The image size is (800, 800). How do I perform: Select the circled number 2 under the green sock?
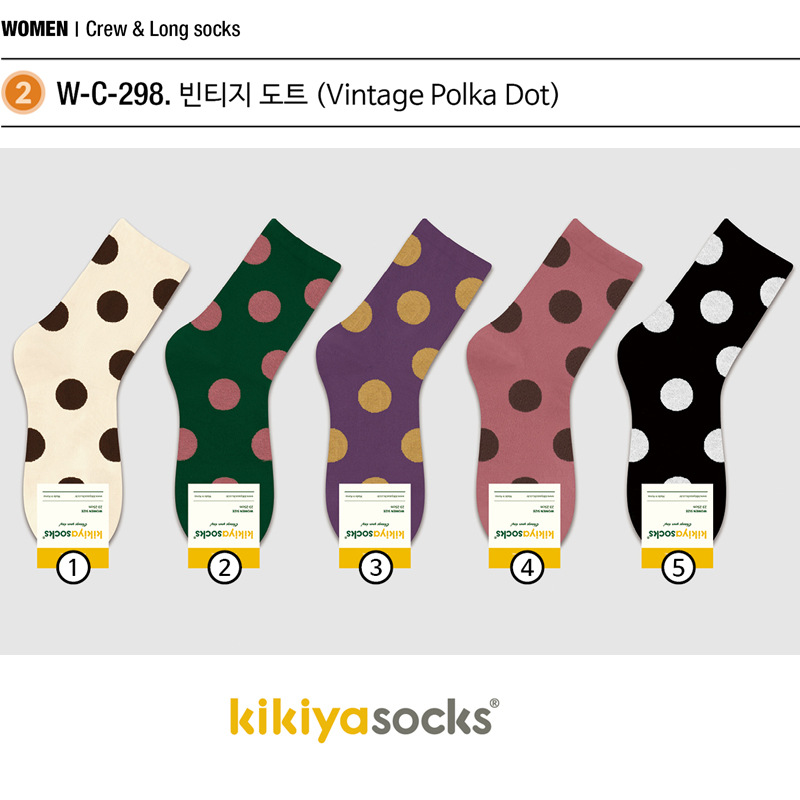point(224,567)
